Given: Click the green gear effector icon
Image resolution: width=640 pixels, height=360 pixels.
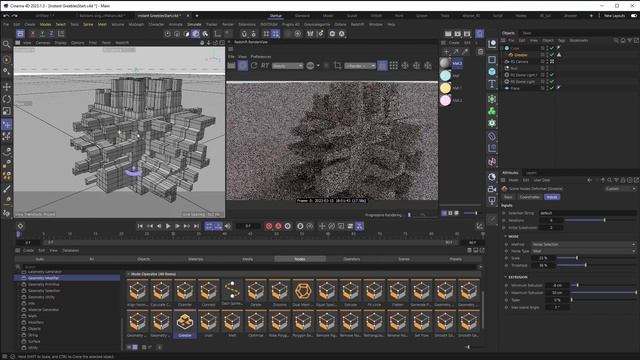Looking at the screenshot, I should coord(492,123).
